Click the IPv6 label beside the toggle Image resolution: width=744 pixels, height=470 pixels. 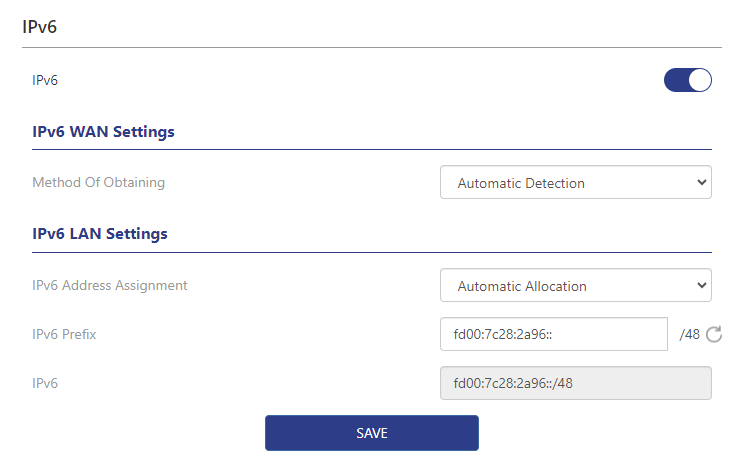[45, 80]
